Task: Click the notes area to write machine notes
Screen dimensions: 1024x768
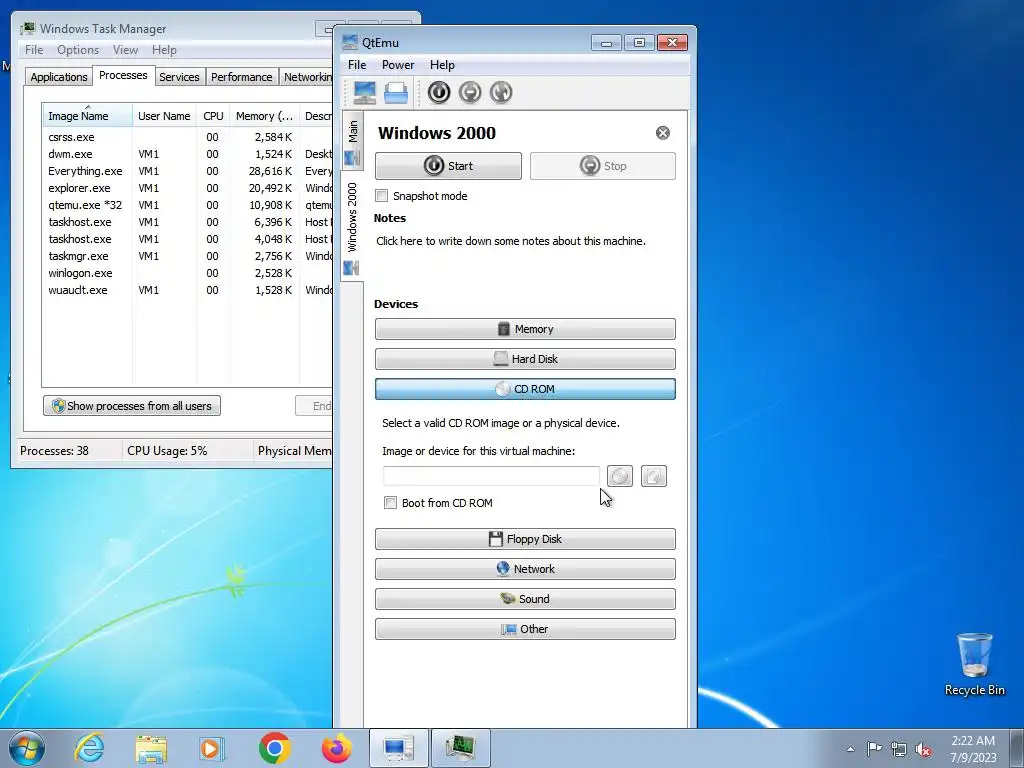Action: [511, 241]
